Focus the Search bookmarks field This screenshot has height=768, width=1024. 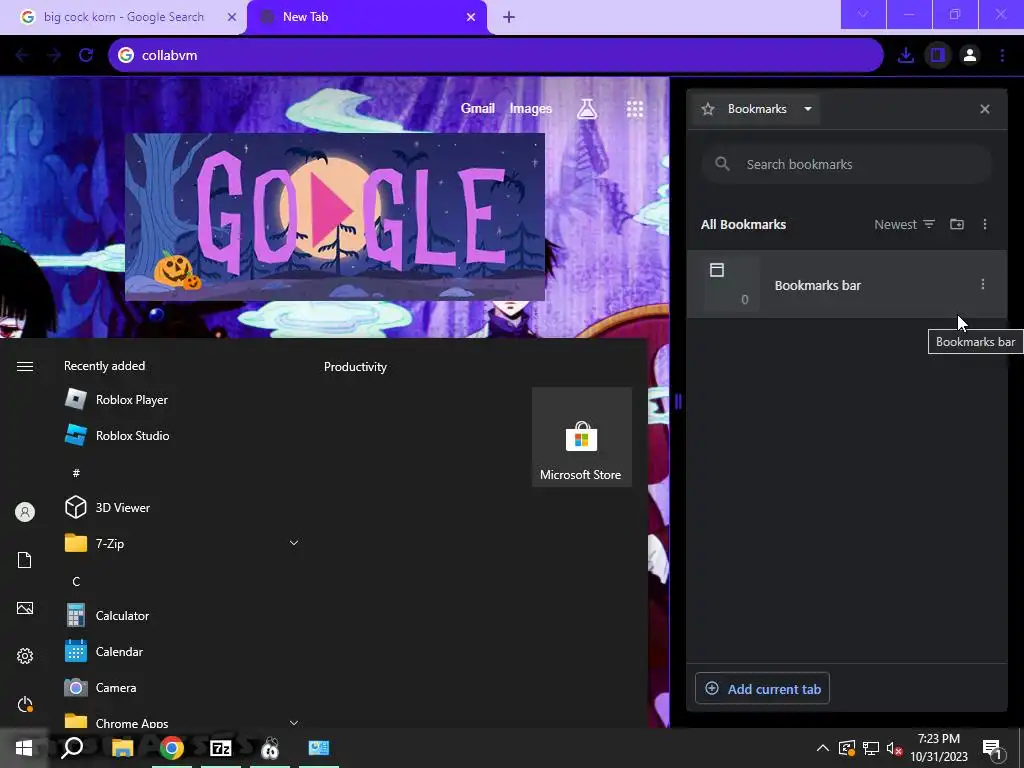846,165
